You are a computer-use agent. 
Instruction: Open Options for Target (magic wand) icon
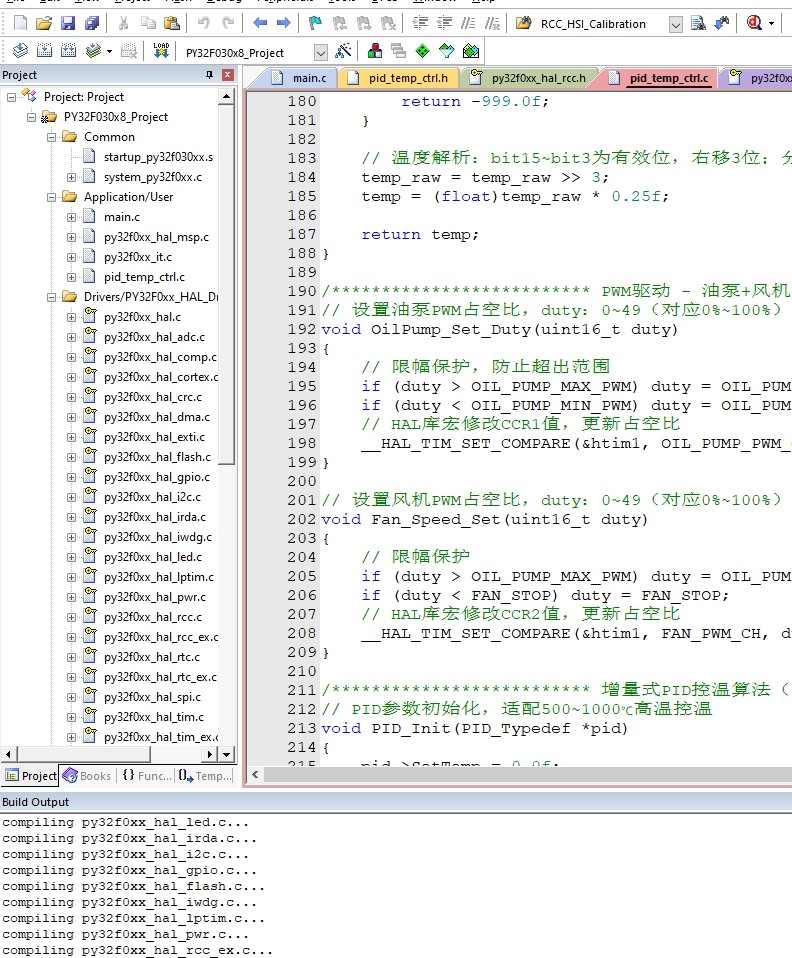[x=343, y=51]
